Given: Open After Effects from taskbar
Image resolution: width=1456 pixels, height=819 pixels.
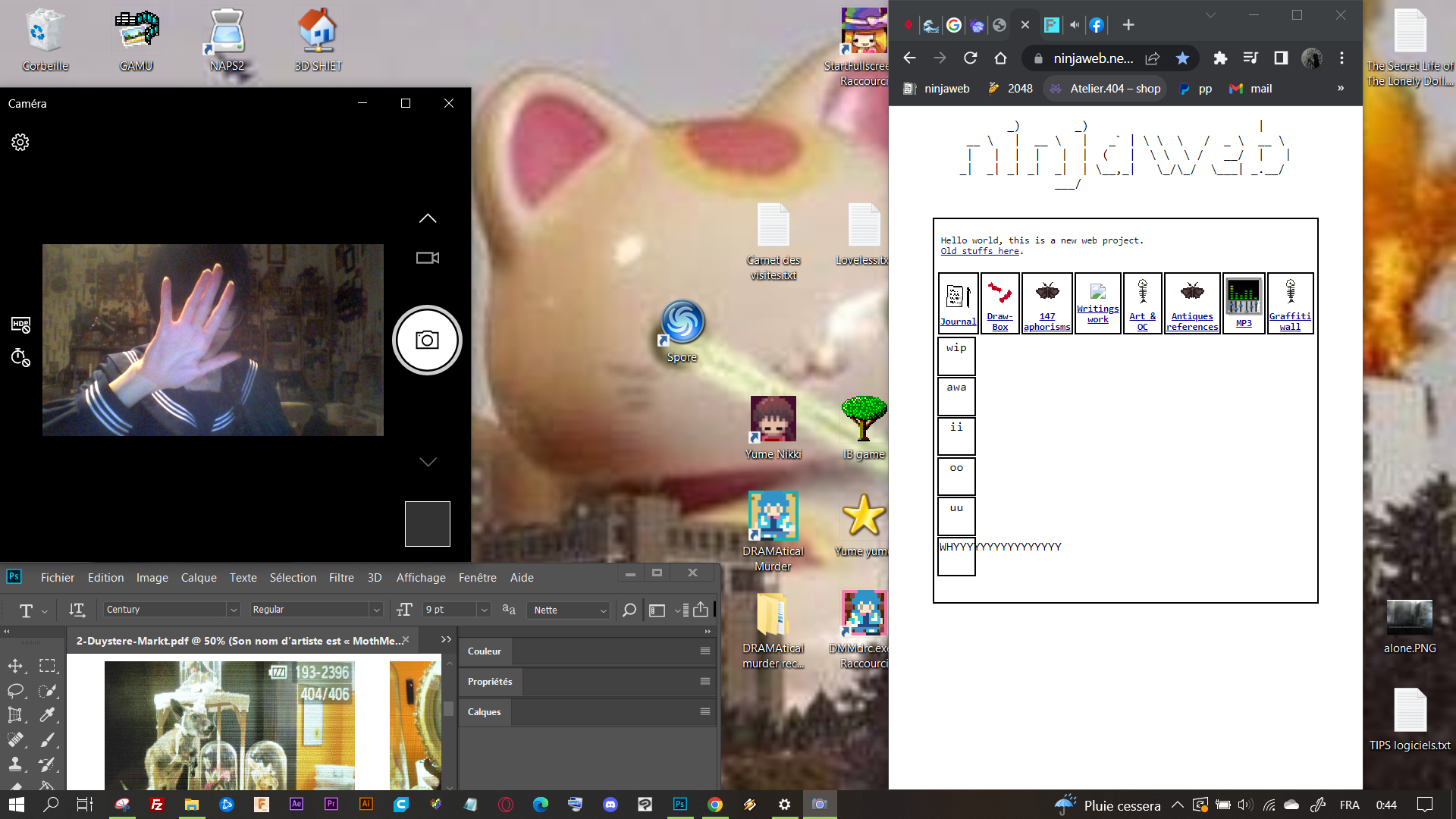Looking at the screenshot, I should click(x=297, y=805).
